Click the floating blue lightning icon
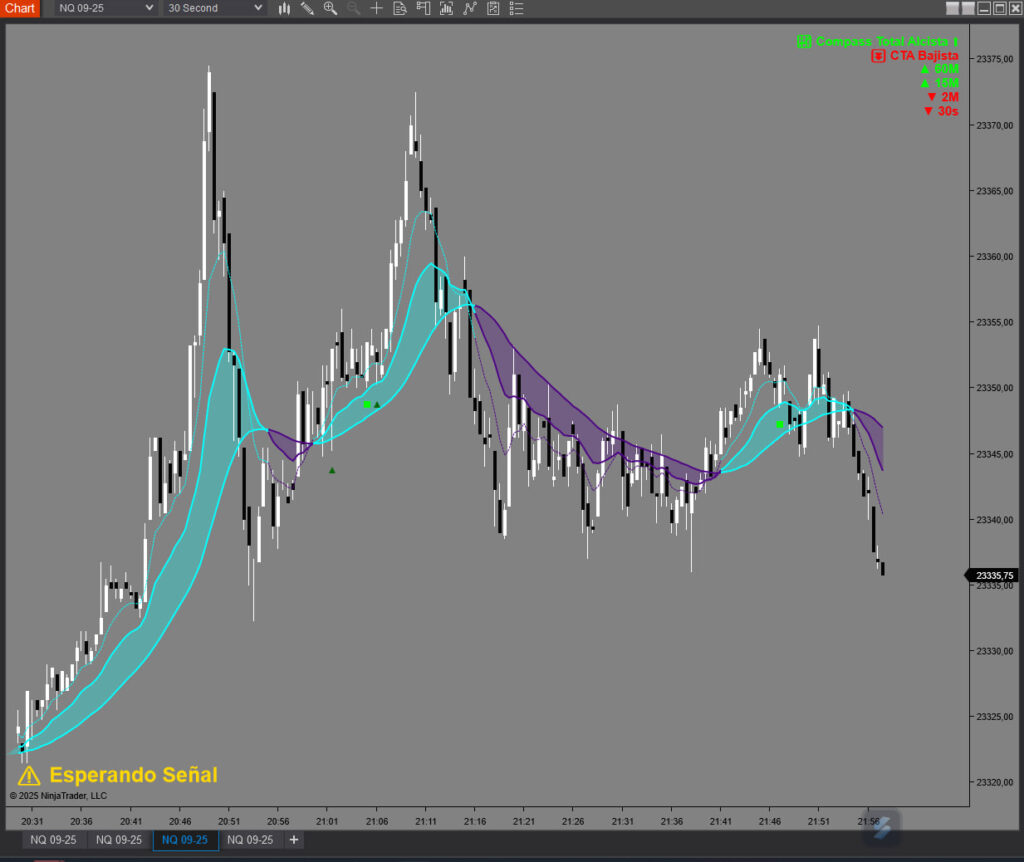This screenshot has width=1024, height=862. tap(883, 825)
